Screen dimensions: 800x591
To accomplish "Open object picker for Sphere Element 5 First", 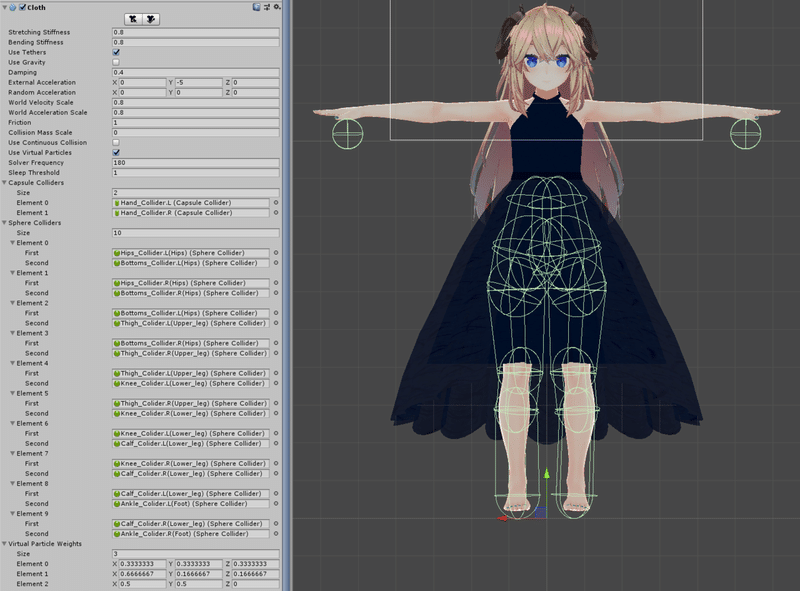I will tap(276, 403).
